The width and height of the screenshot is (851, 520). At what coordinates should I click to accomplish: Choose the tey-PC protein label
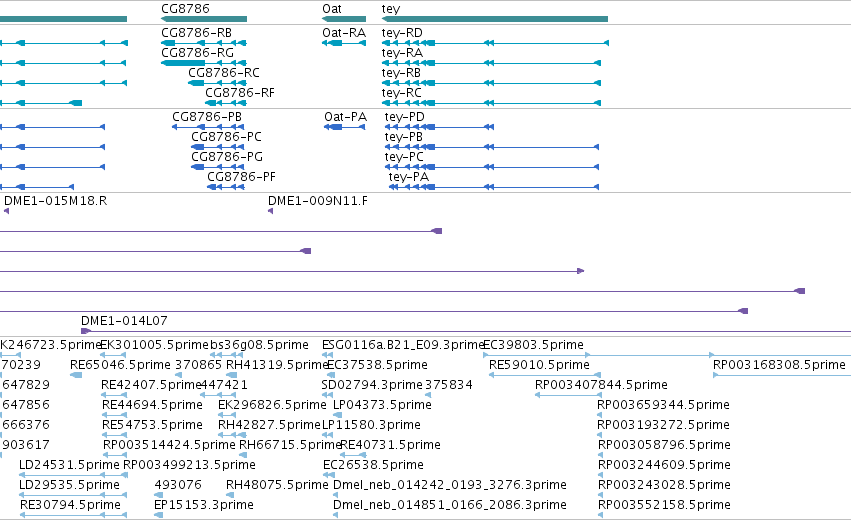404,157
